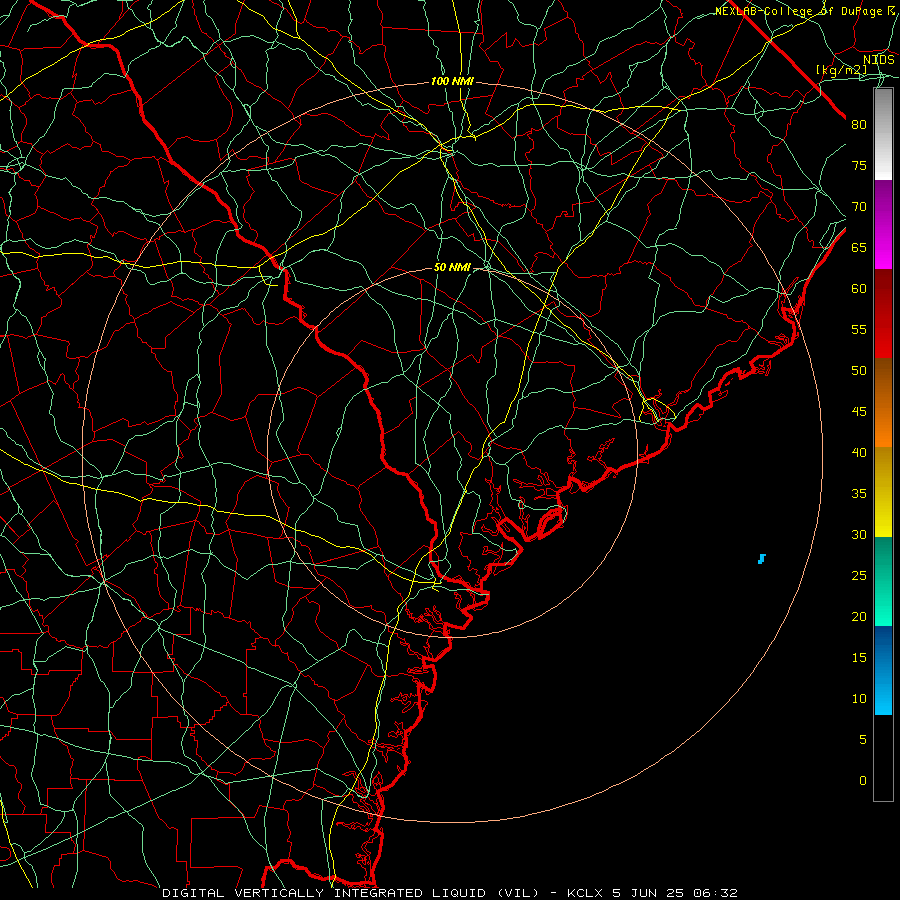Click the small blue radar echo offshore

coord(762,558)
